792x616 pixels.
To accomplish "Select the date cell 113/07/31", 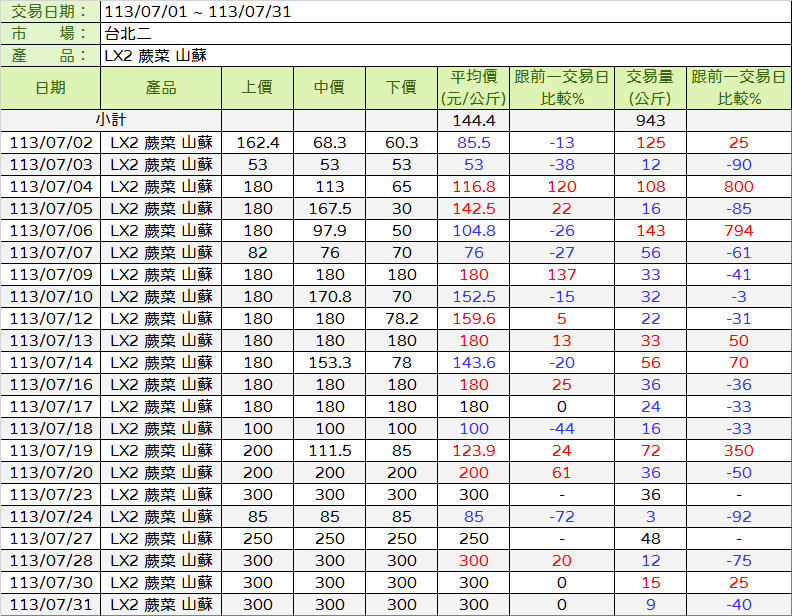I will (x=50, y=604).
